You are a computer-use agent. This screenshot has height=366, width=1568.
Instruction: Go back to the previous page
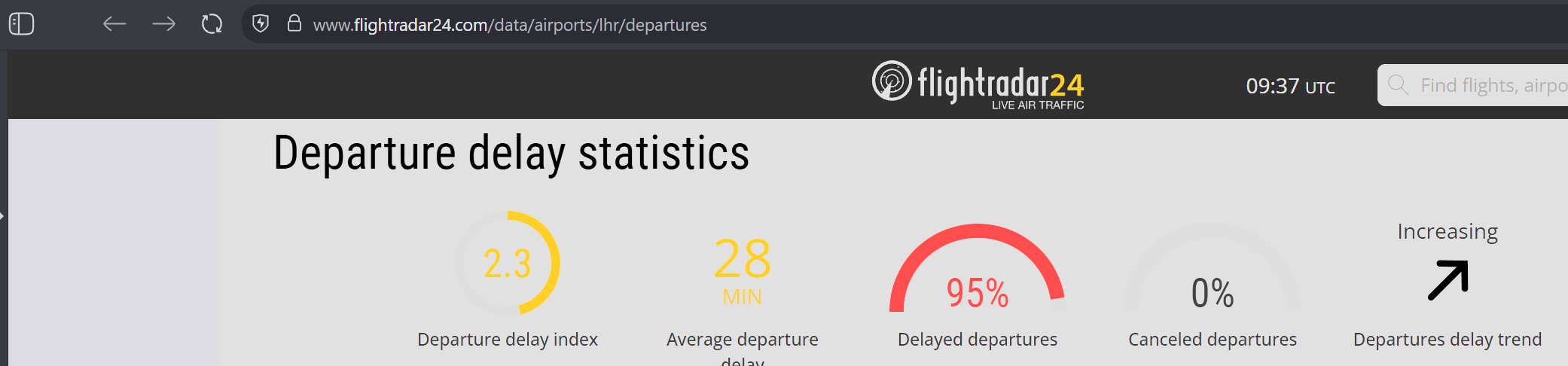[x=114, y=24]
